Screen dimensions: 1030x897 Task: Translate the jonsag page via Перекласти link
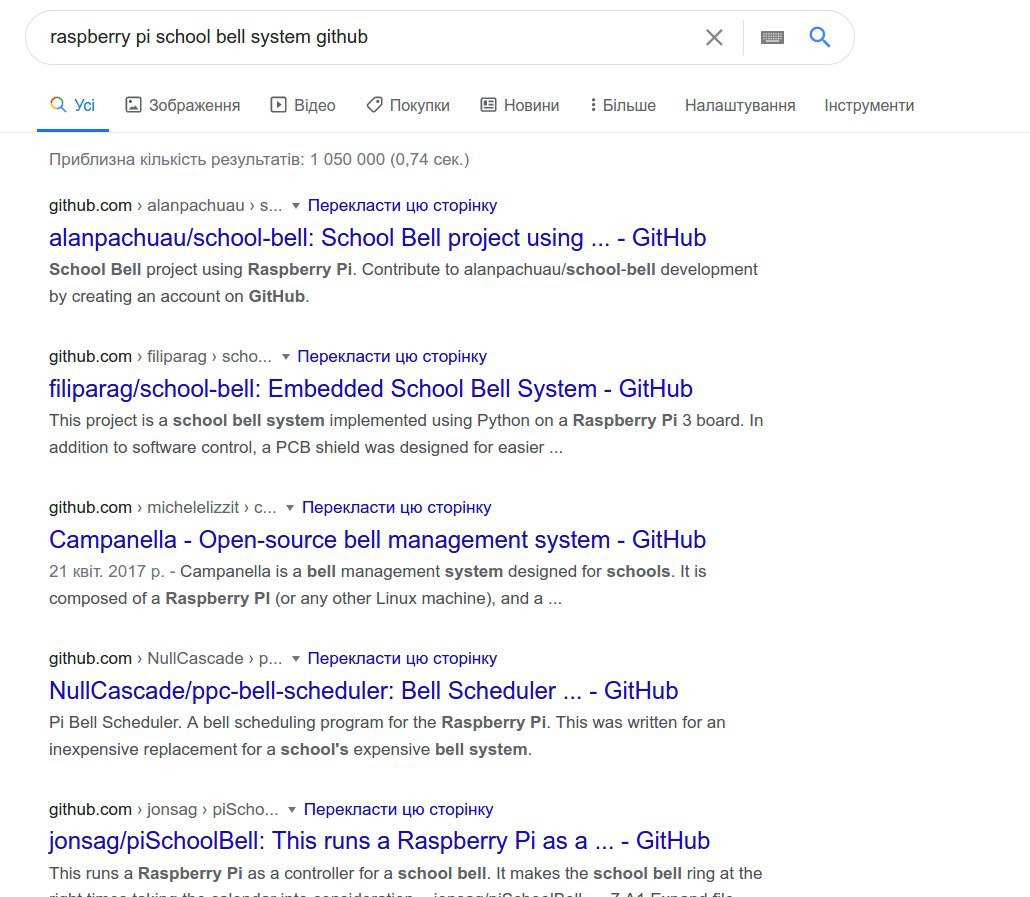point(398,810)
